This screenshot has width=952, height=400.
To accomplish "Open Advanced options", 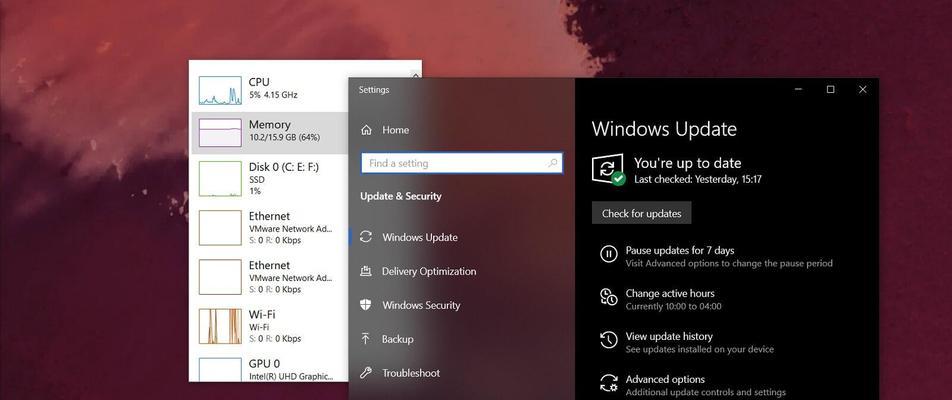I will coord(665,379).
